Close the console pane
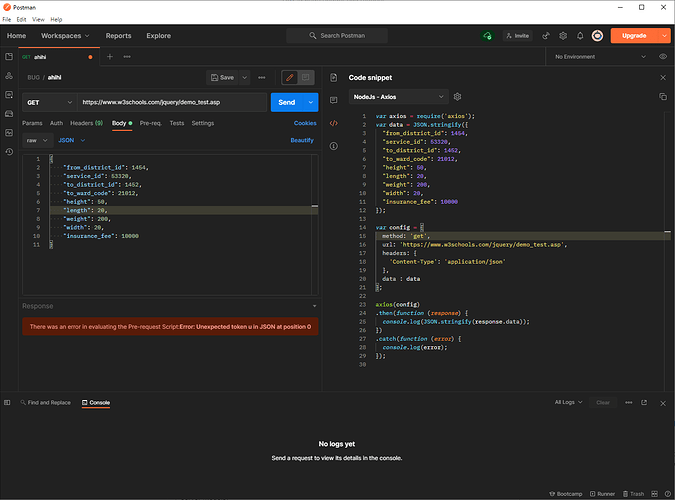Image resolution: width=675 pixels, height=500 pixels. [663, 404]
